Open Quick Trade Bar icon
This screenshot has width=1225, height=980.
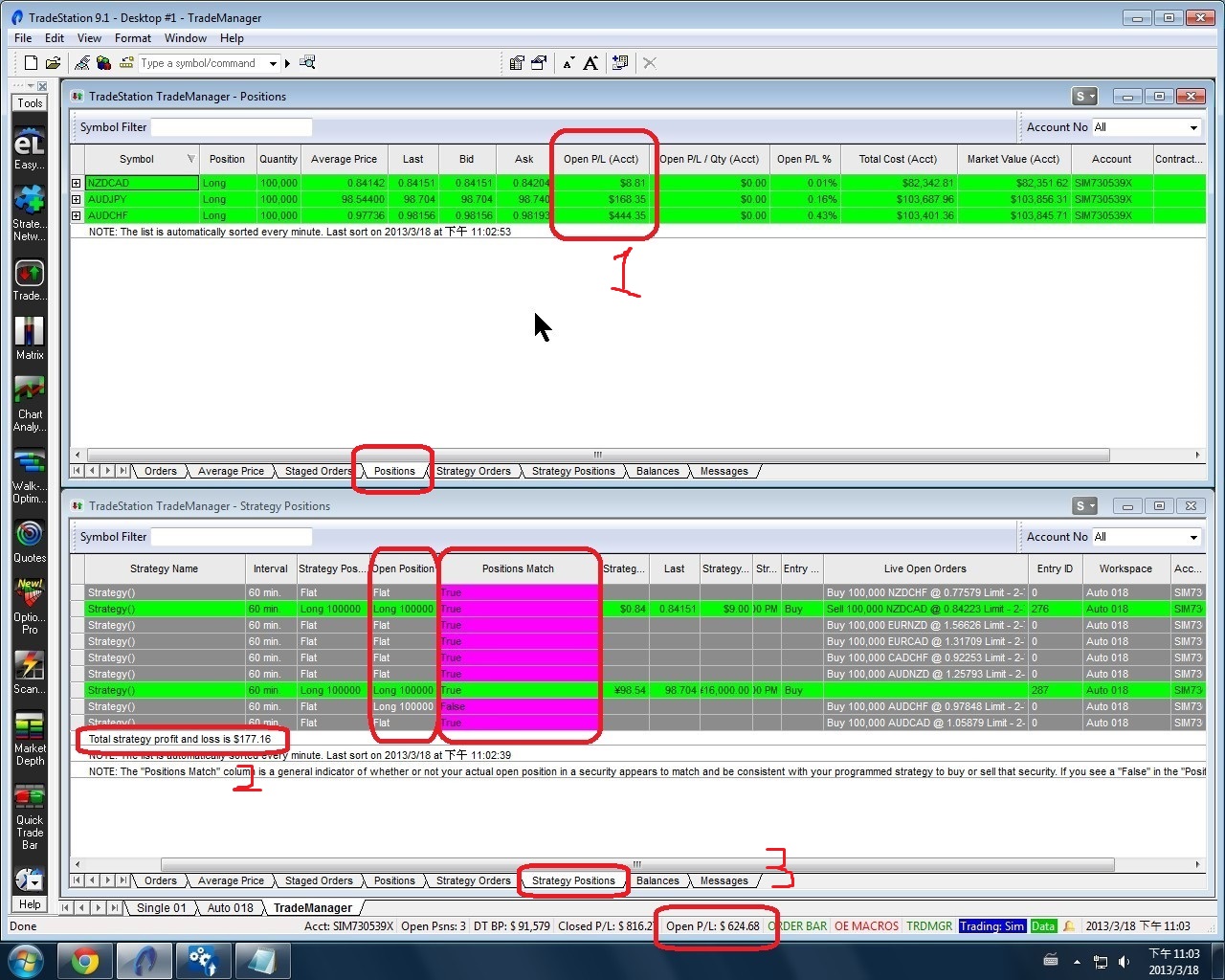pyautogui.click(x=29, y=817)
